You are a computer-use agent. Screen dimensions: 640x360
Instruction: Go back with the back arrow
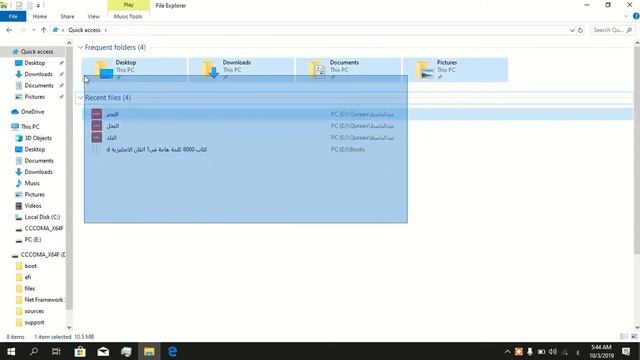pos(9,30)
